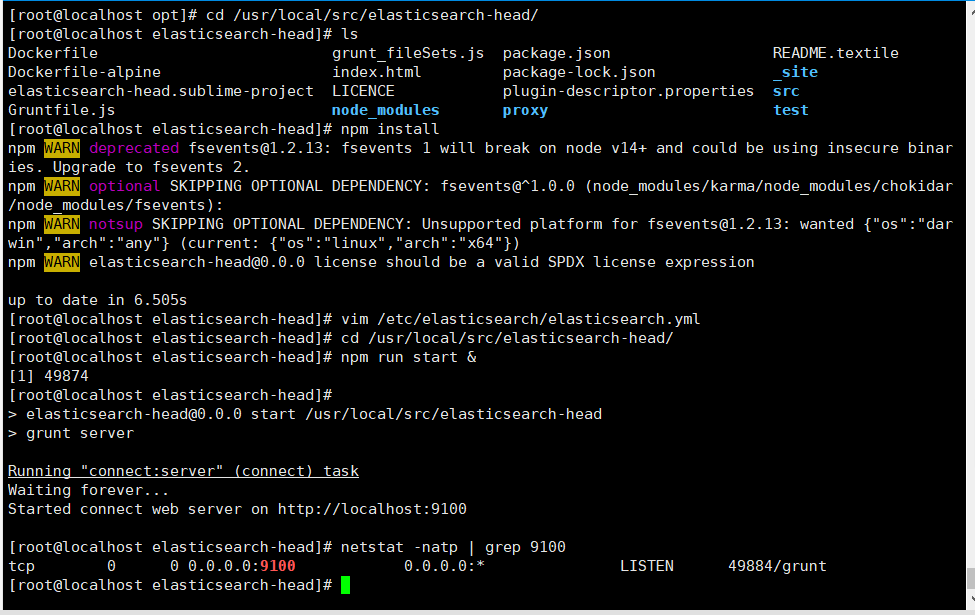The width and height of the screenshot is (975, 615).
Task: Click the 'Running connect:server' underlined task line
Action: pyautogui.click(x=183, y=471)
